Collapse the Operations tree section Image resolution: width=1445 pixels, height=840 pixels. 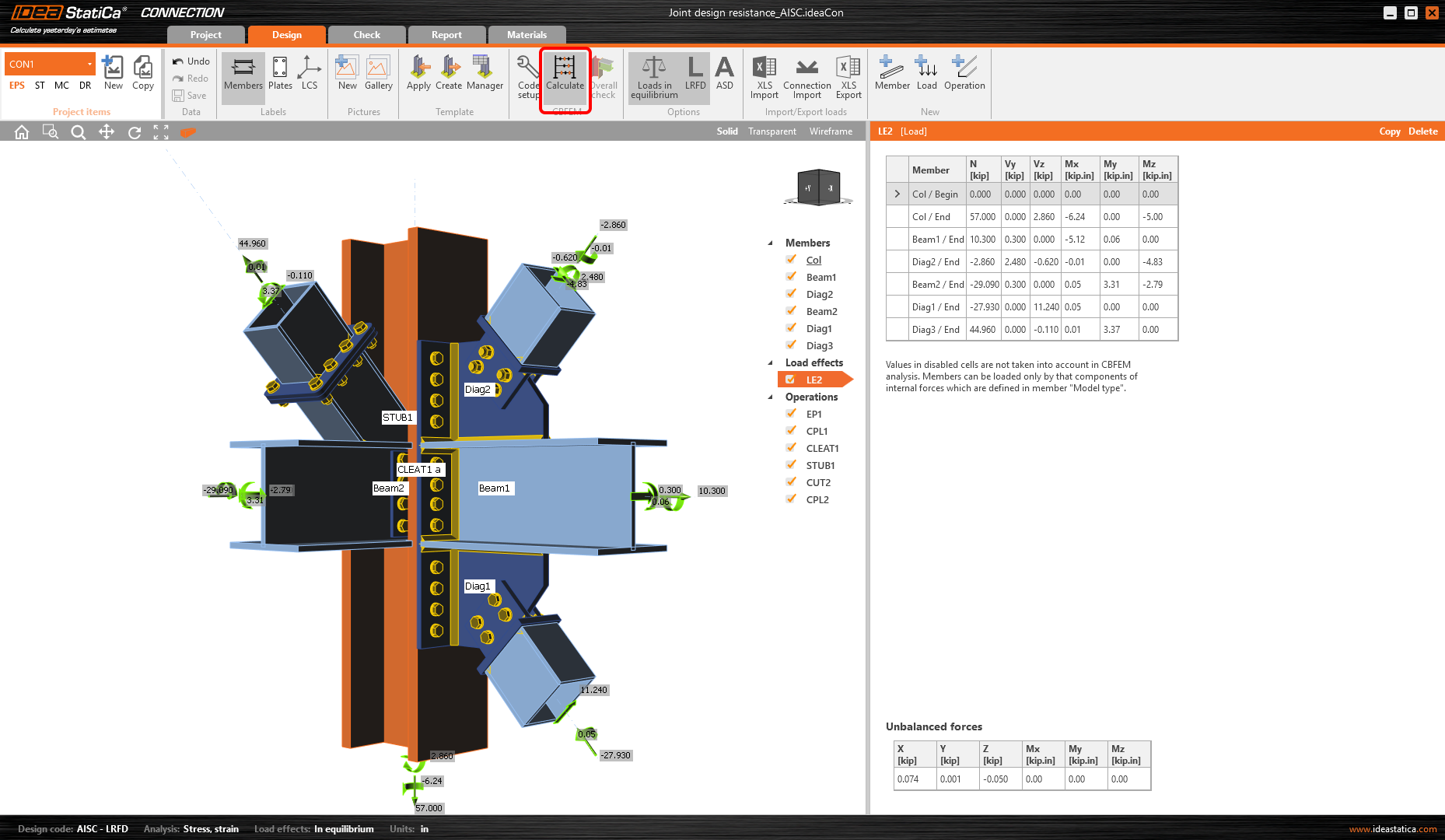pos(771,397)
